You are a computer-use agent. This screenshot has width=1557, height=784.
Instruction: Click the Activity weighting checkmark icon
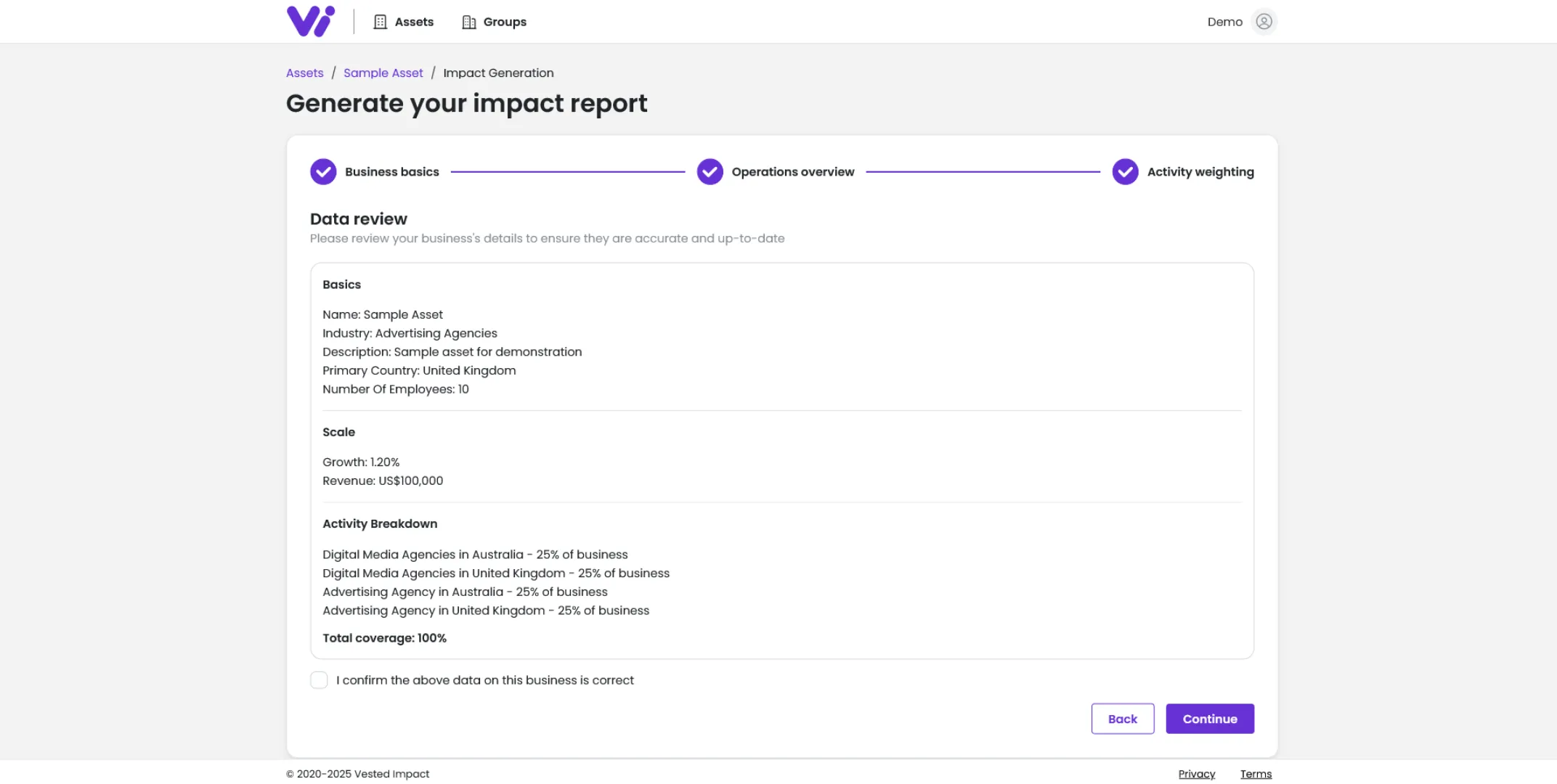(x=1125, y=171)
